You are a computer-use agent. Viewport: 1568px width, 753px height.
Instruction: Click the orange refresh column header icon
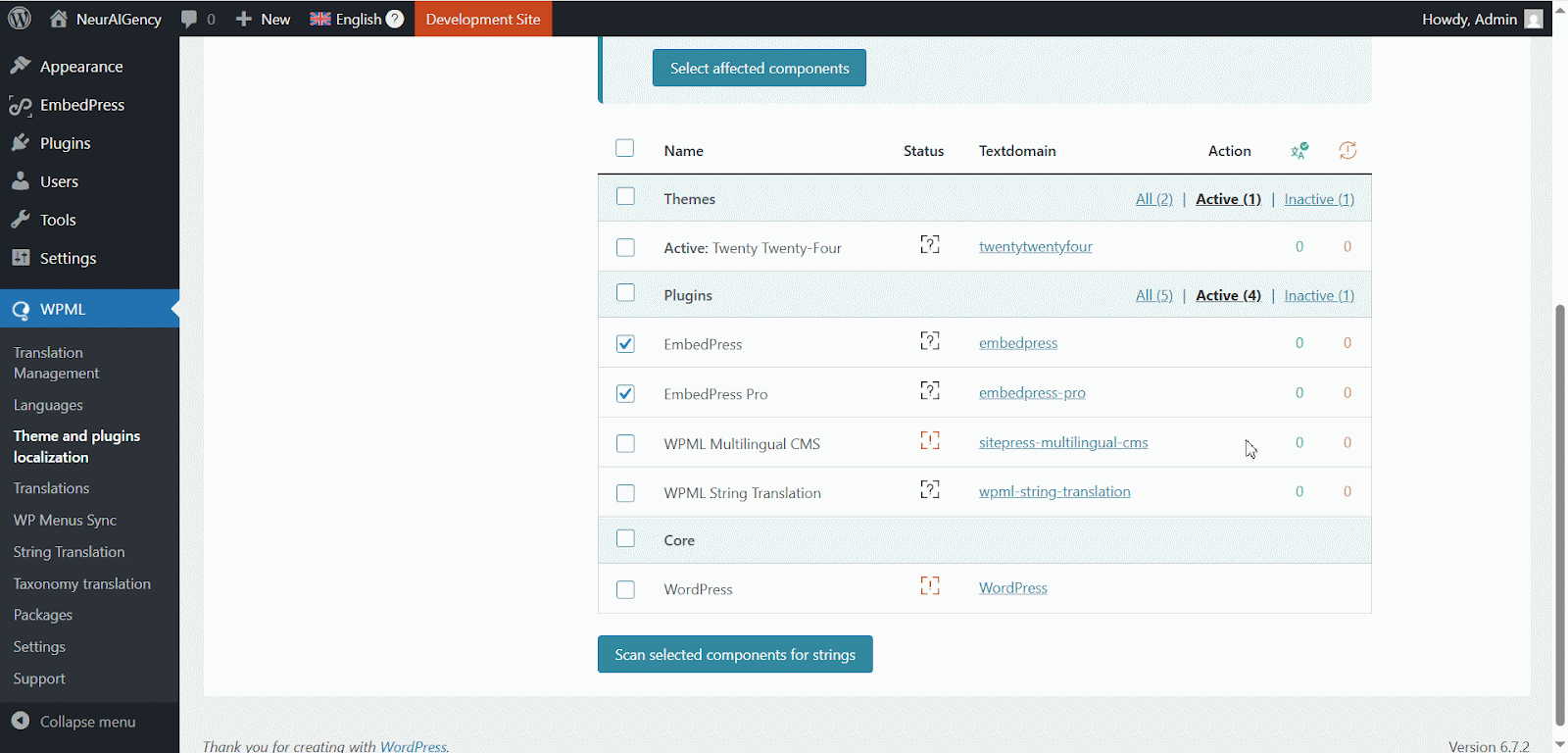pos(1347,150)
